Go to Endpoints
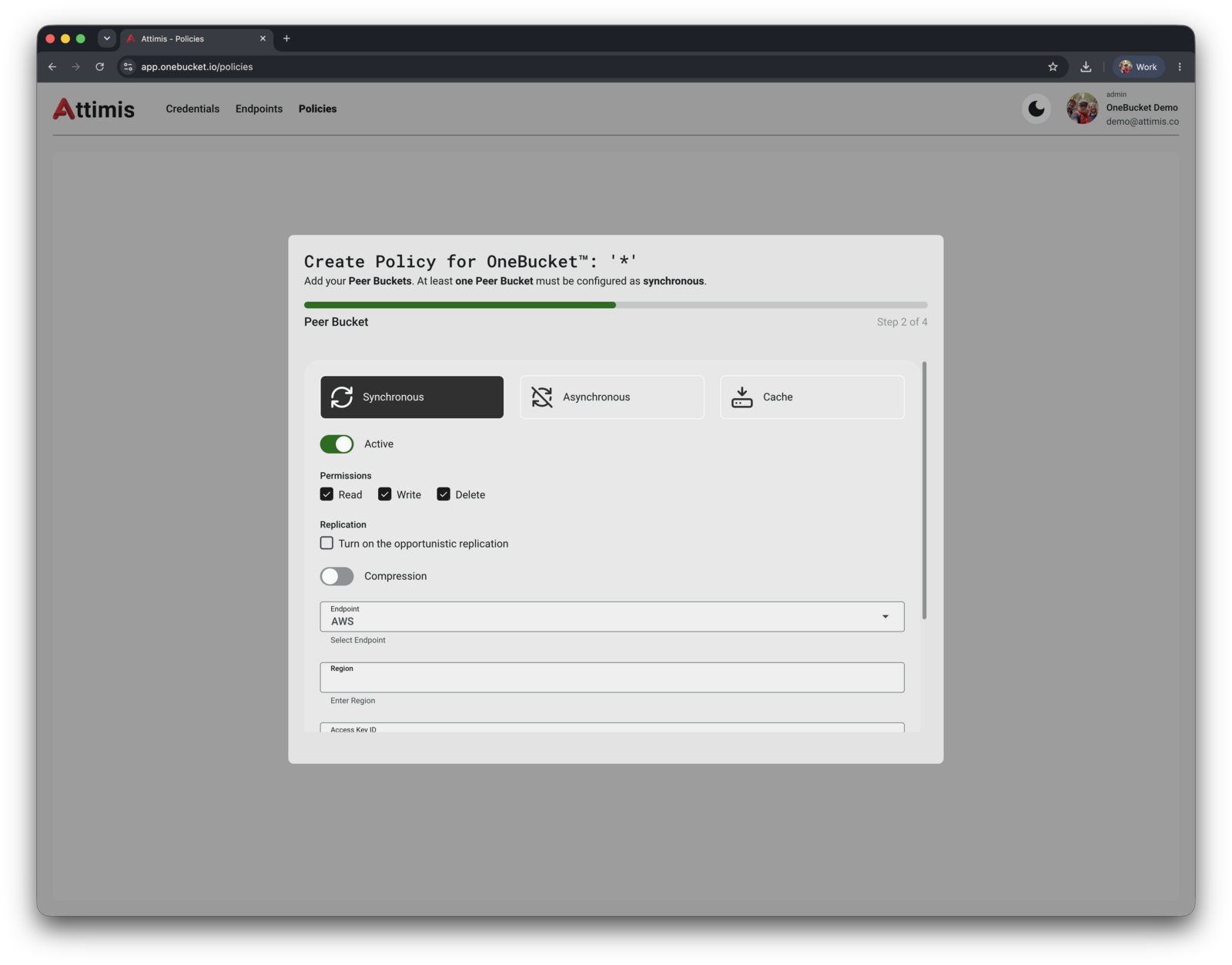Screen dimensions: 1232x965 point(259,109)
